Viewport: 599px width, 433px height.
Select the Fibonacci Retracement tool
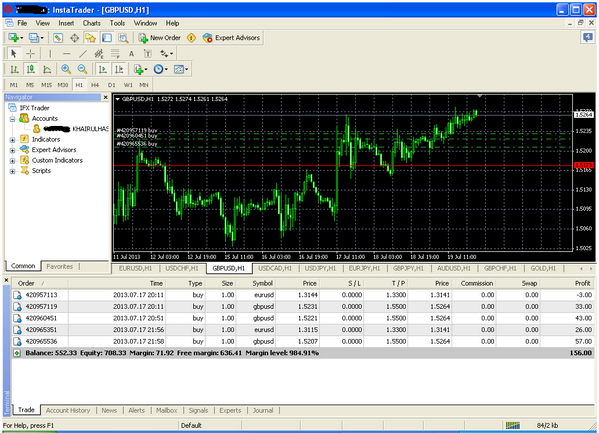point(115,54)
